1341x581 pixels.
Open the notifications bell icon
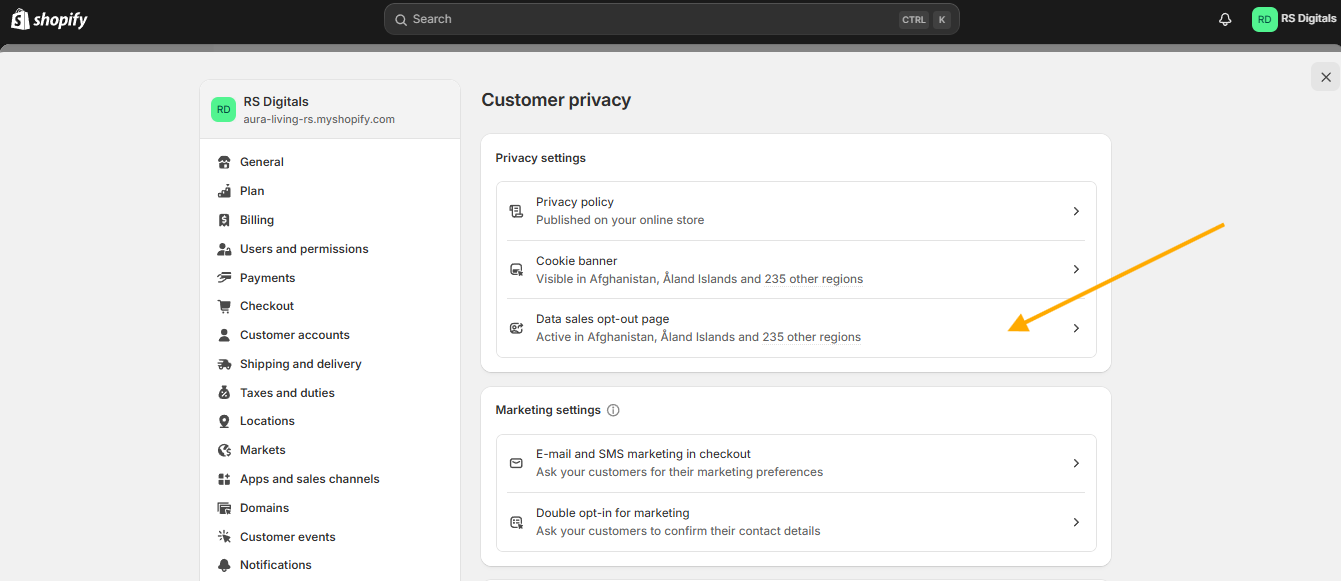click(x=1225, y=19)
